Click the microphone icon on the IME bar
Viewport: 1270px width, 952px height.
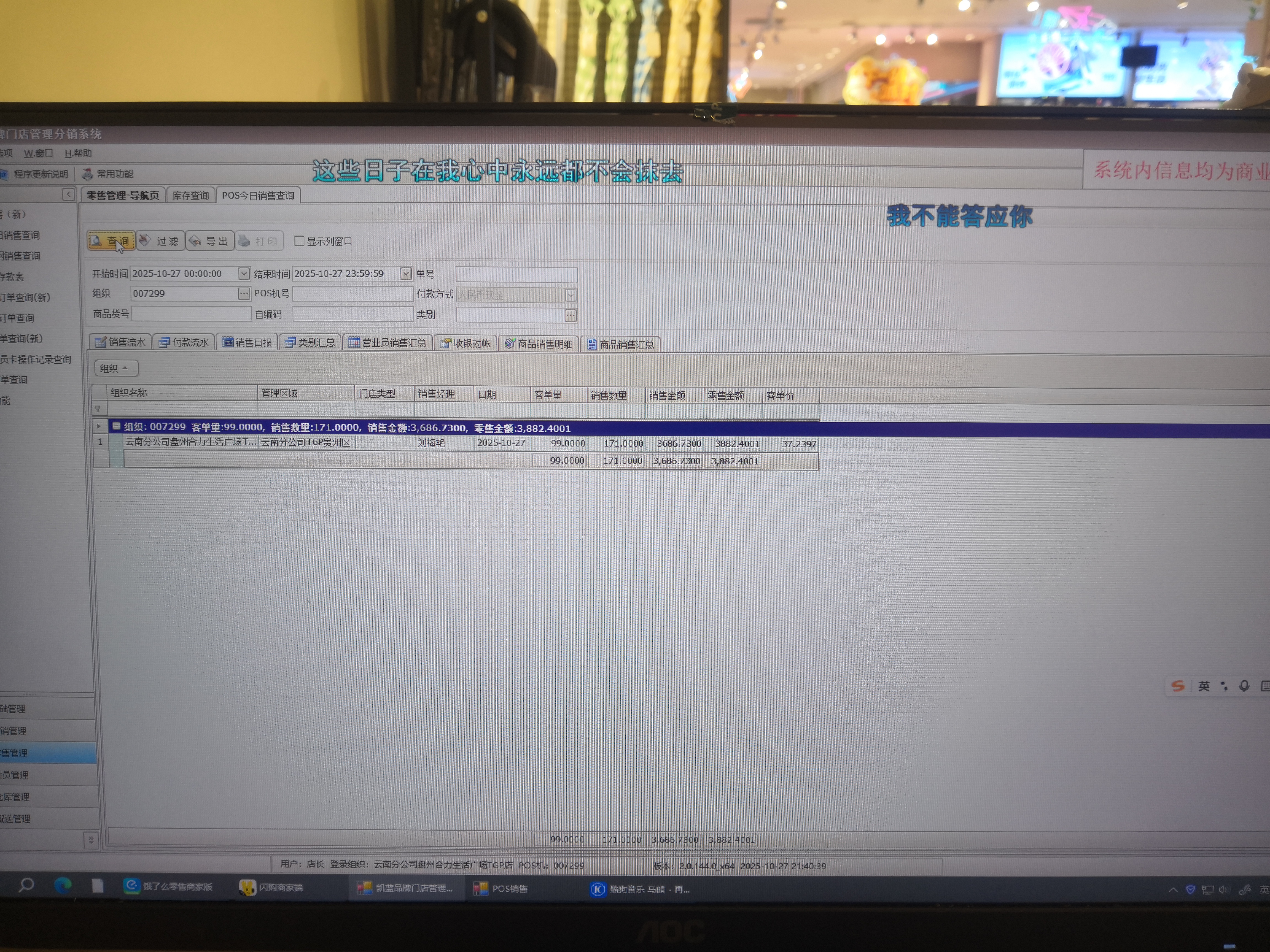point(1244,686)
